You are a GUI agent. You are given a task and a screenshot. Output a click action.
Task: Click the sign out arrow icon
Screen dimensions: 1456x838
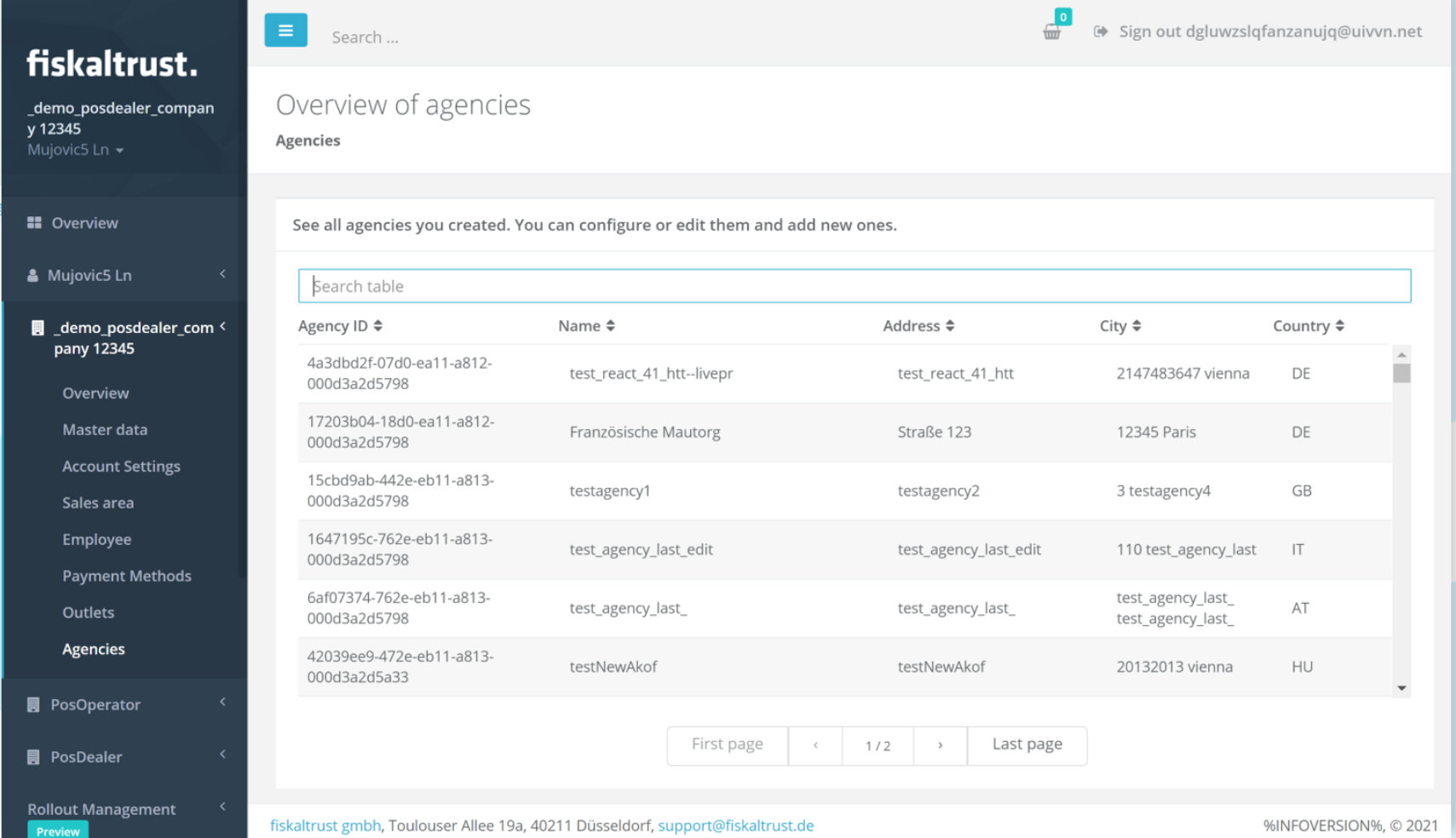[1101, 32]
